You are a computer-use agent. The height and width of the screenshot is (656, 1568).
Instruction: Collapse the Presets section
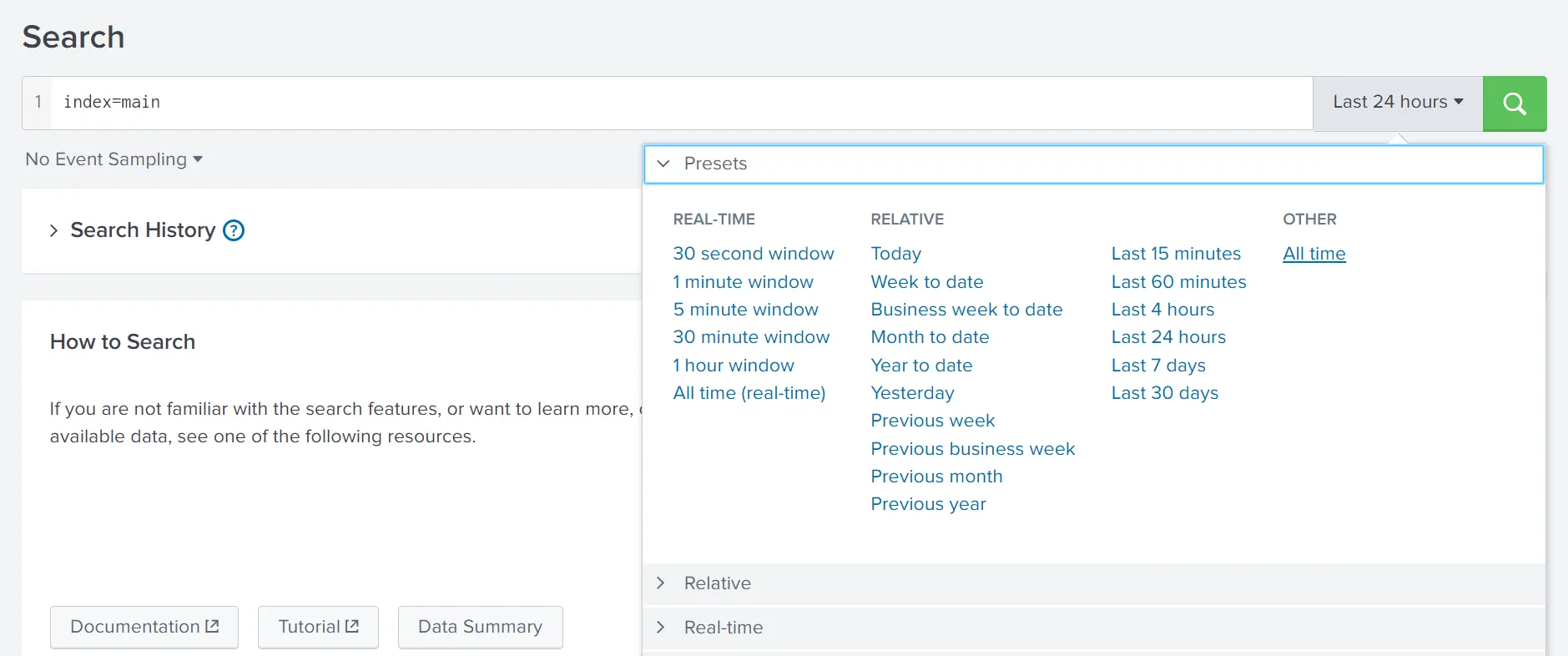point(1093,164)
